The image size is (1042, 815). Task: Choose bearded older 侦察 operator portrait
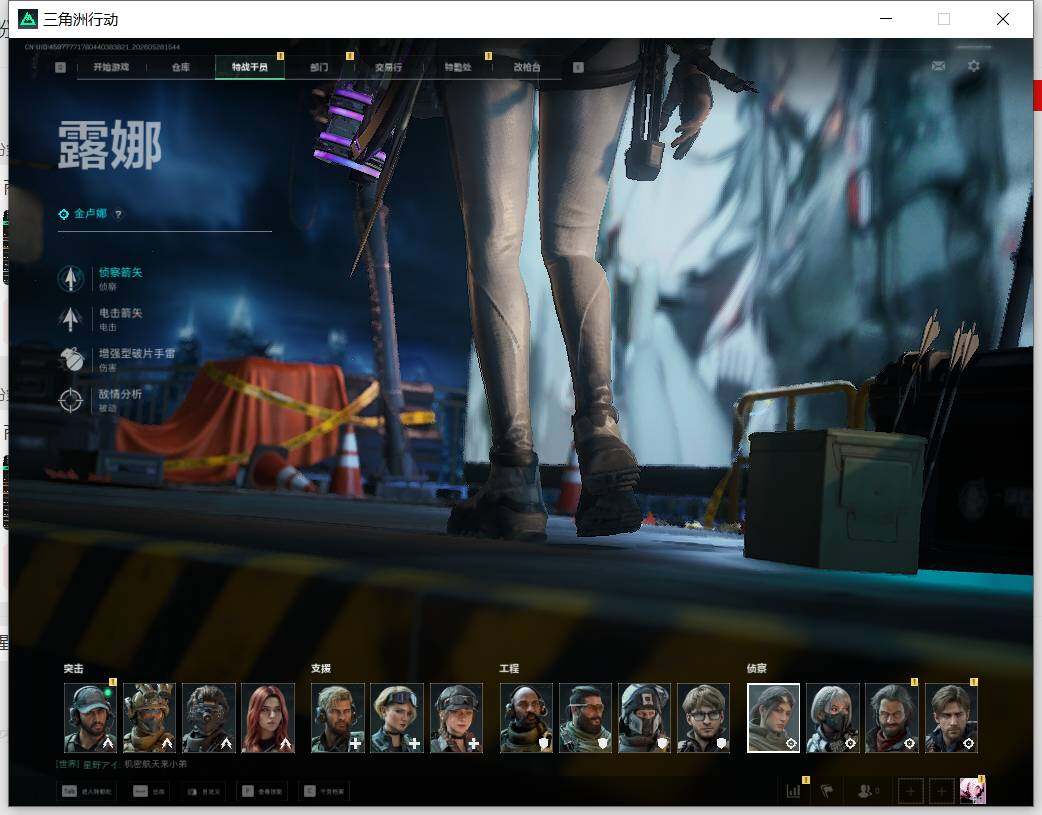892,718
